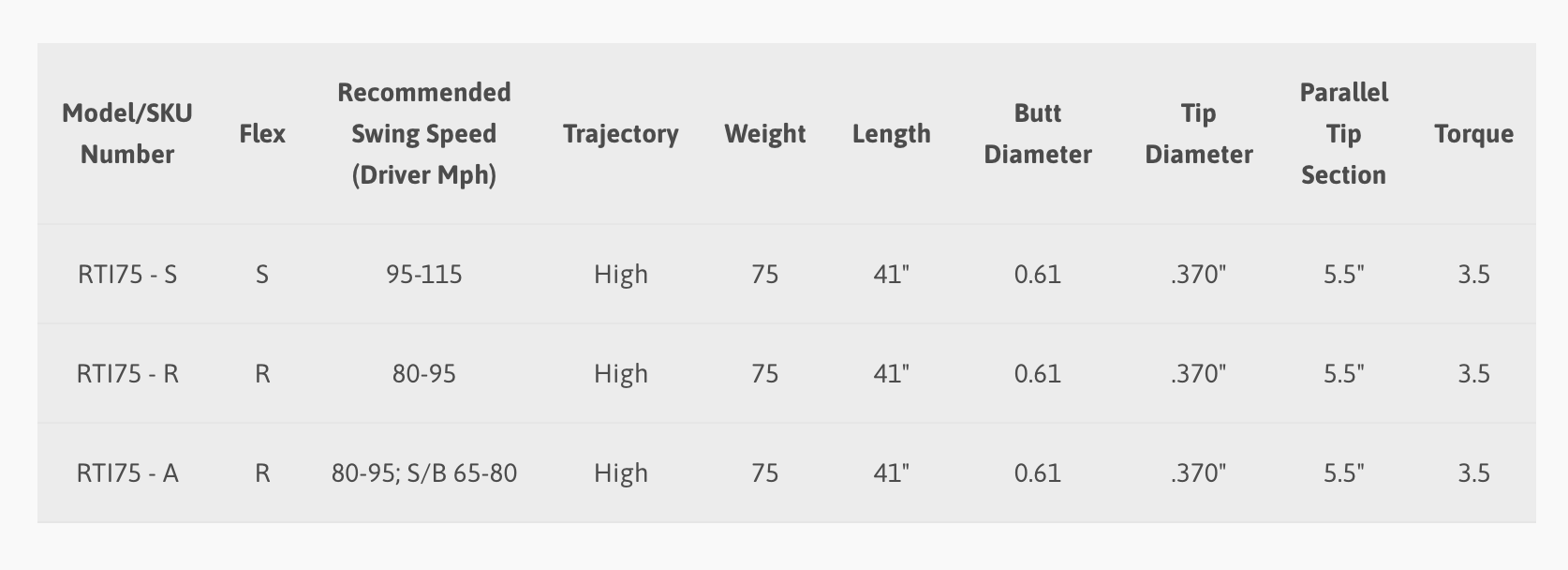Select the Length column header
This screenshot has width=1568, height=570.
click(892, 133)
